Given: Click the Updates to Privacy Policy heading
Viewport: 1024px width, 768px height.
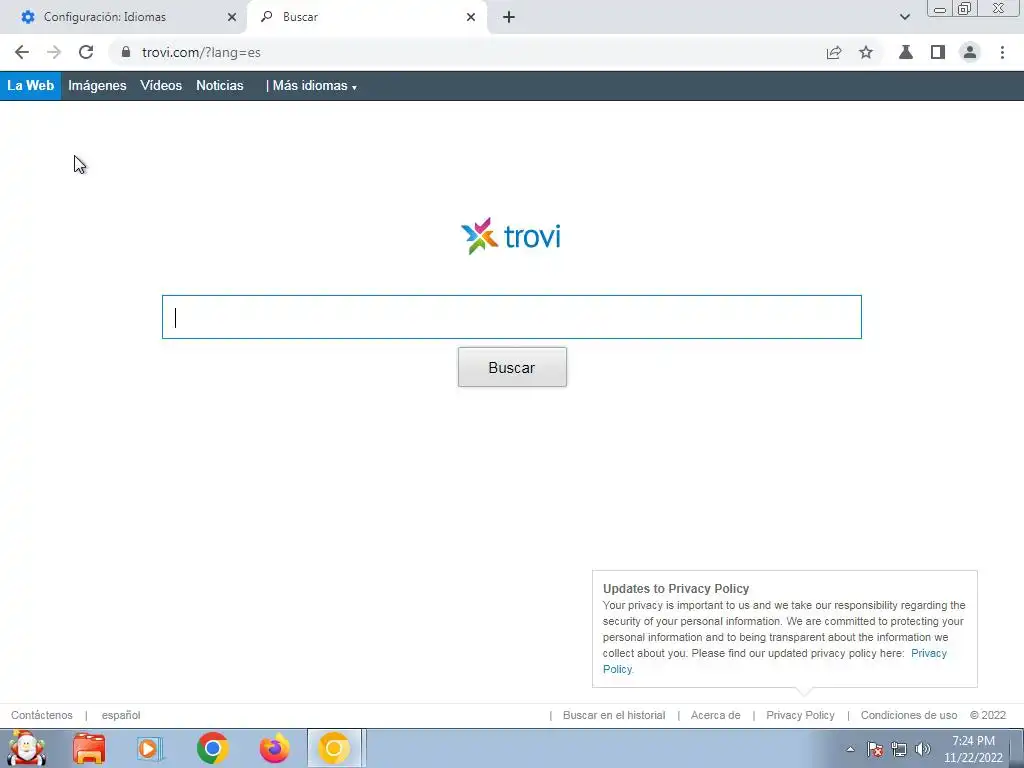Looking at the screenshot, I should [676, 588].
